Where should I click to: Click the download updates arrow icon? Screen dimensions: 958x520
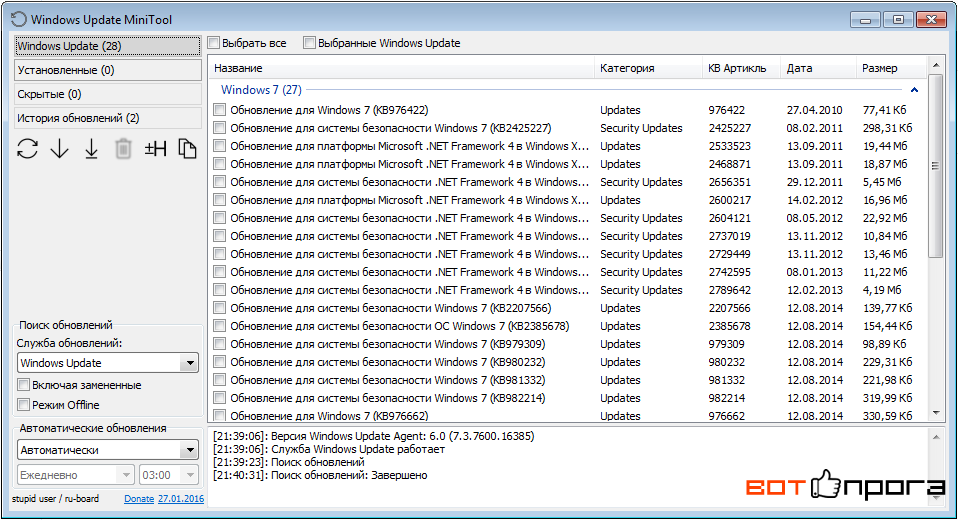pyautogui.click(x=59, y=148)
